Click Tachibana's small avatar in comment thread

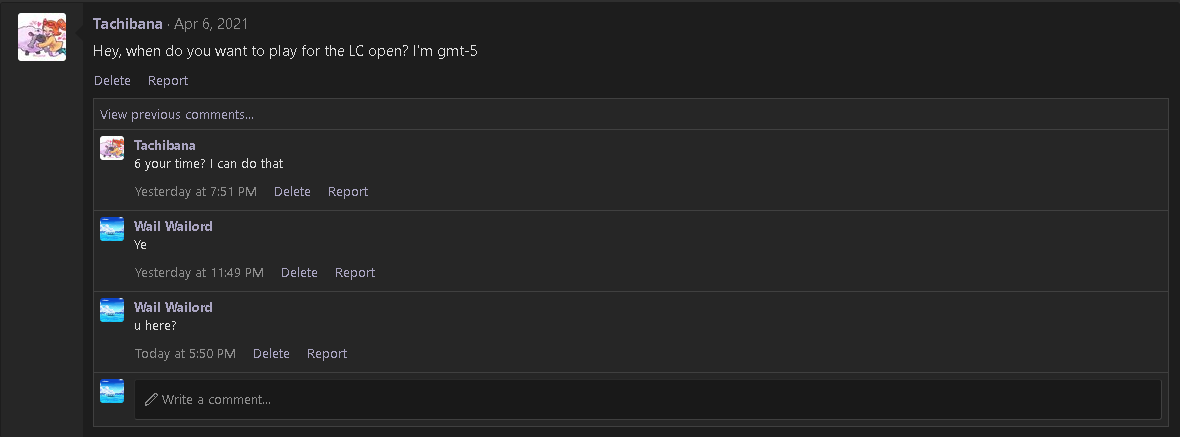click(x=112, y=148)
